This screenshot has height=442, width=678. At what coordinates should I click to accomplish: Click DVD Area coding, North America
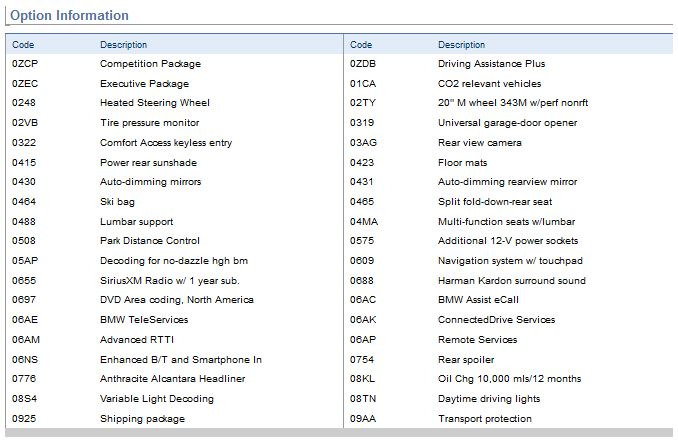click(177, 300)
